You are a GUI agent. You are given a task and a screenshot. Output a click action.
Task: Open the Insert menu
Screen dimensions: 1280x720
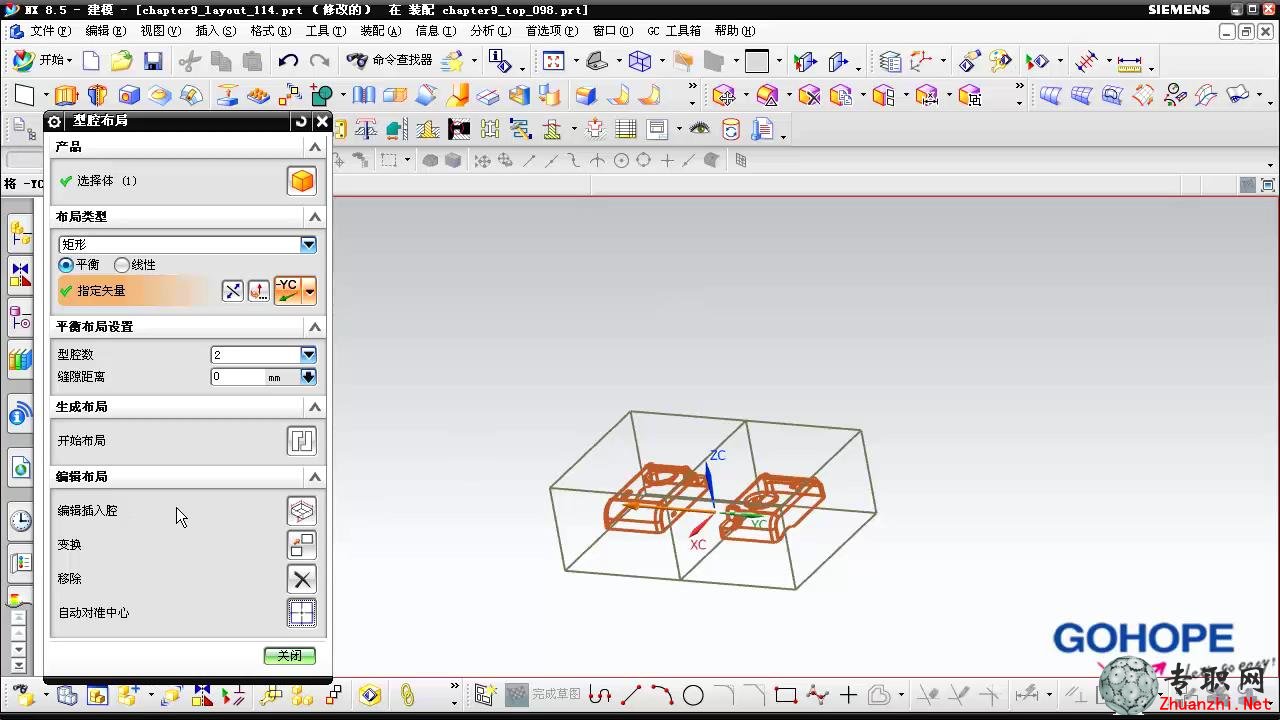(215, 31)
